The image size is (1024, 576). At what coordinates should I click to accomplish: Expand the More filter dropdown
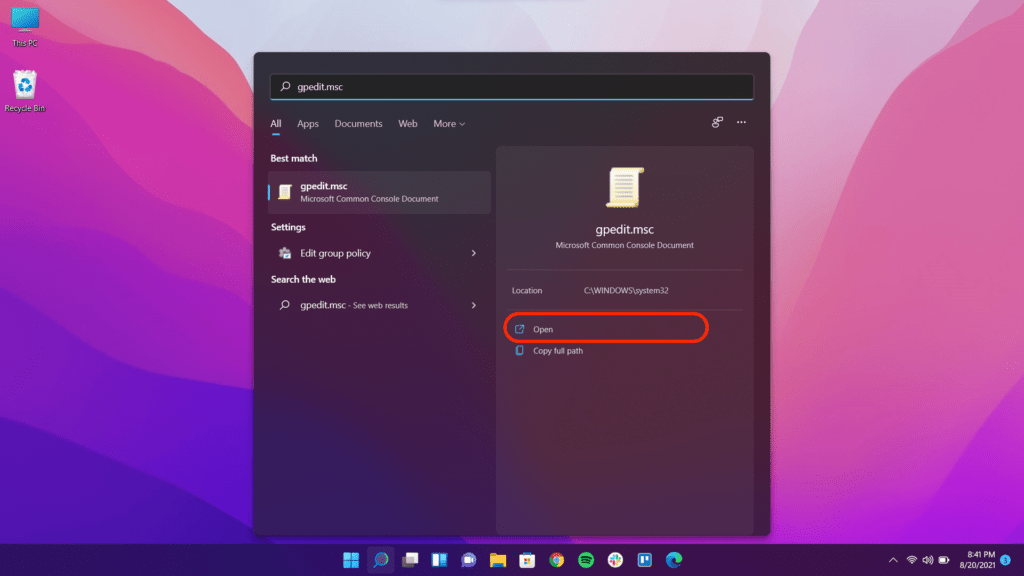pos(449,123)
